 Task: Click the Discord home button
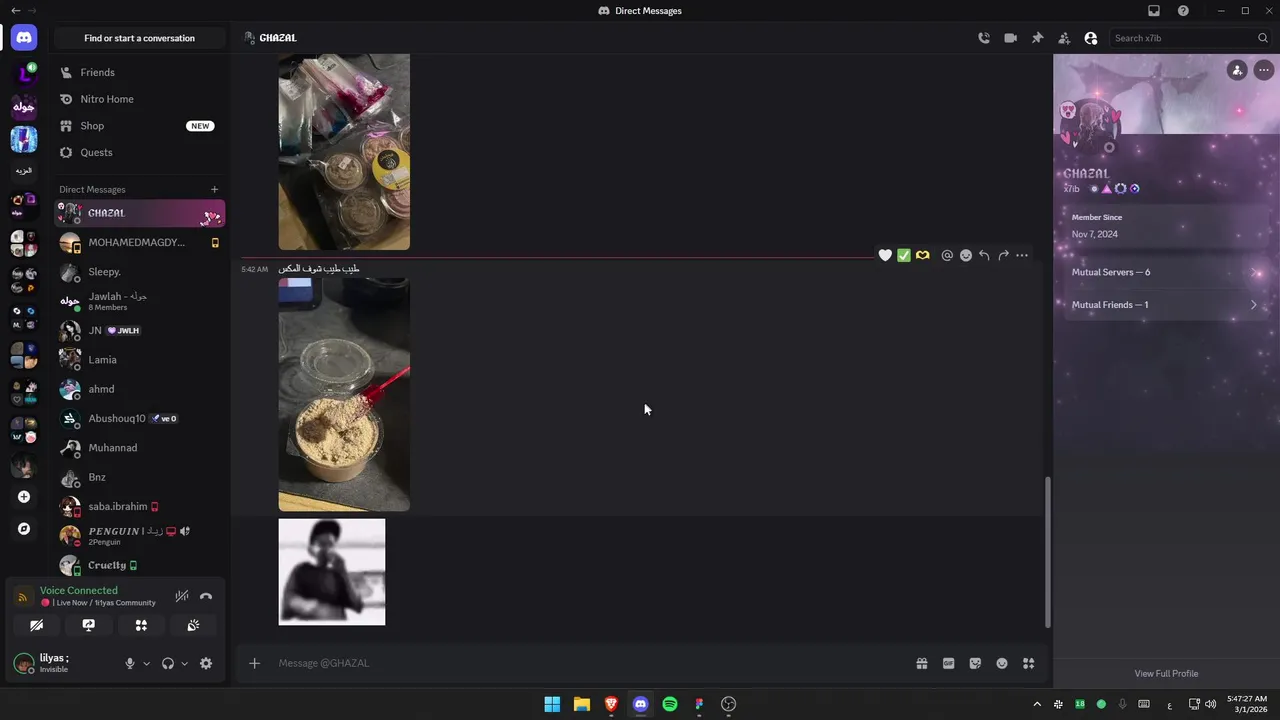24,38
